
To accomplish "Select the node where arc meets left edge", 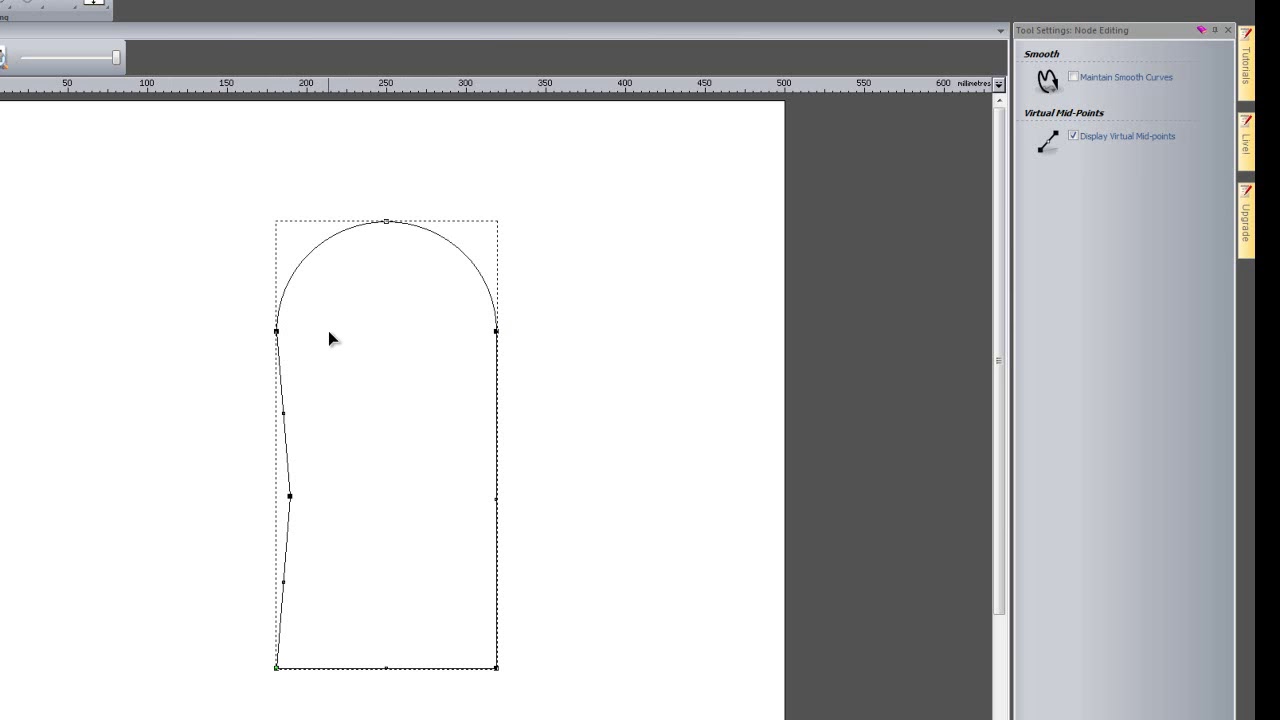I will pyautogui.click(x=276, y=331).
